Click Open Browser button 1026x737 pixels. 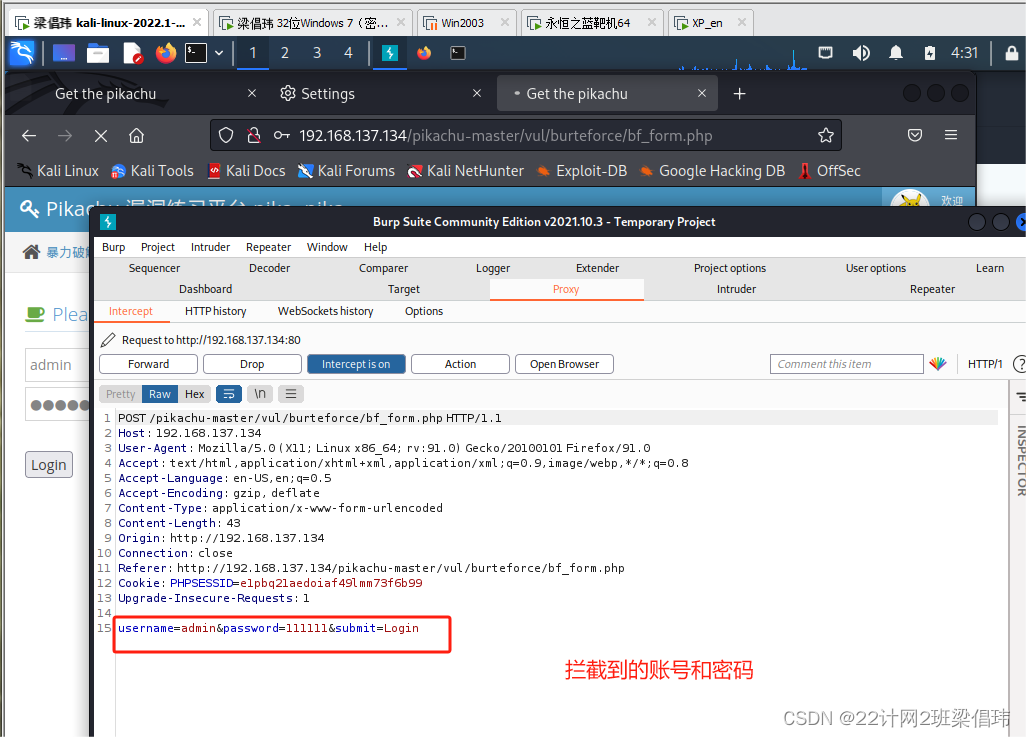coord(565,364)
